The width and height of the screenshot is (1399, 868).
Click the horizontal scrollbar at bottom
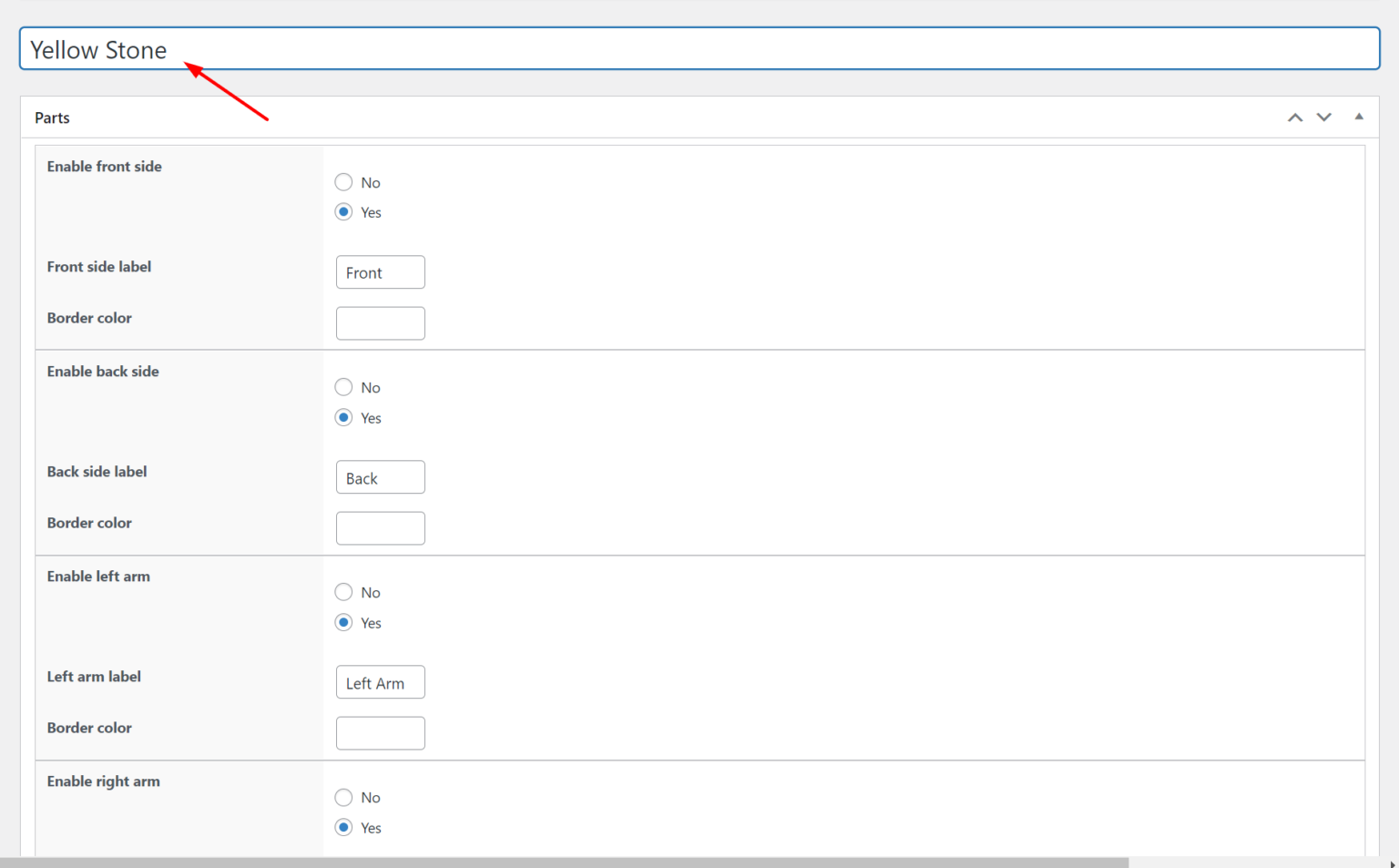pyautogui.click(x=564, y=862)
